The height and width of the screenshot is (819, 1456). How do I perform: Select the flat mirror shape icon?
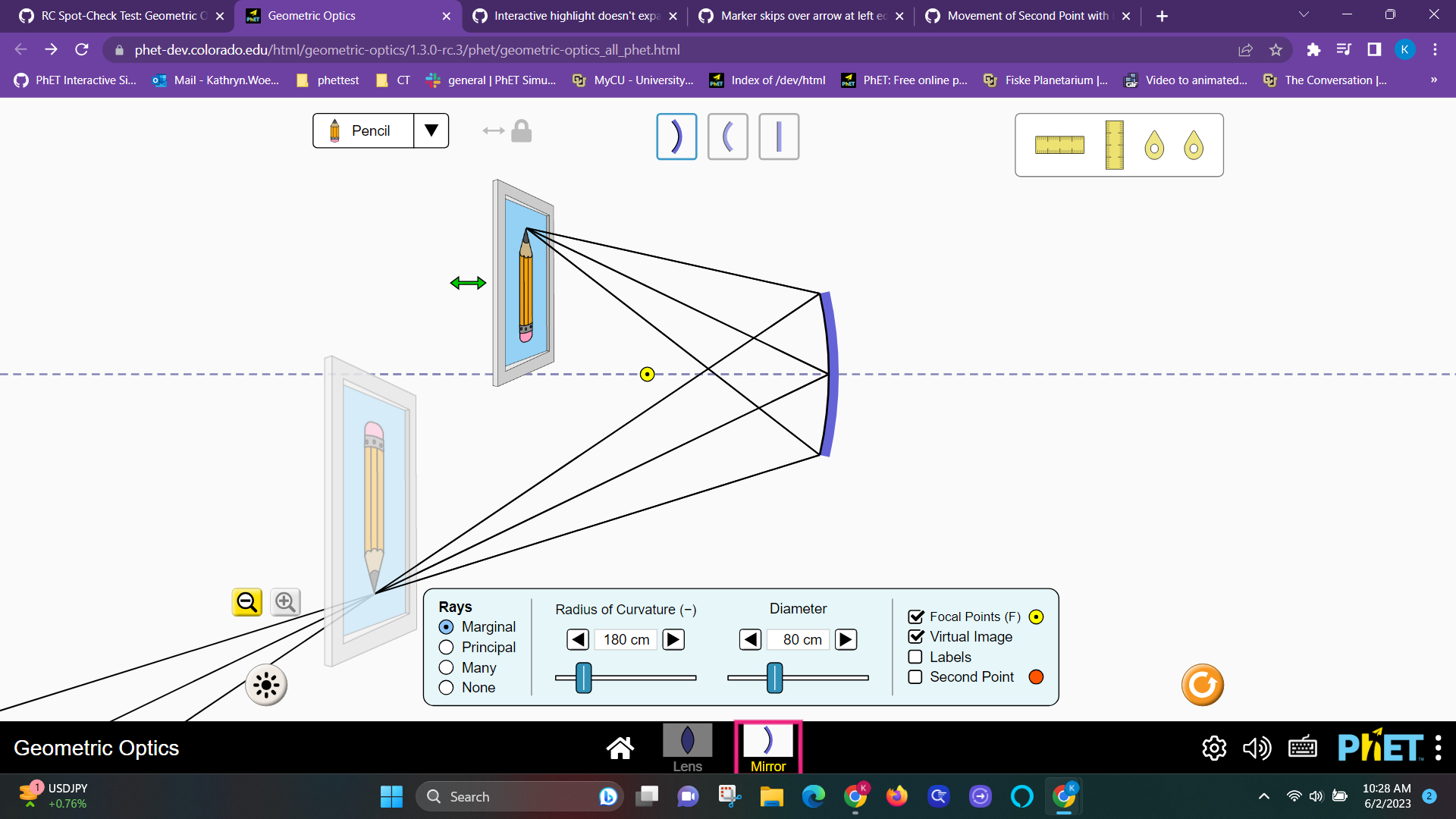(779, 136)
